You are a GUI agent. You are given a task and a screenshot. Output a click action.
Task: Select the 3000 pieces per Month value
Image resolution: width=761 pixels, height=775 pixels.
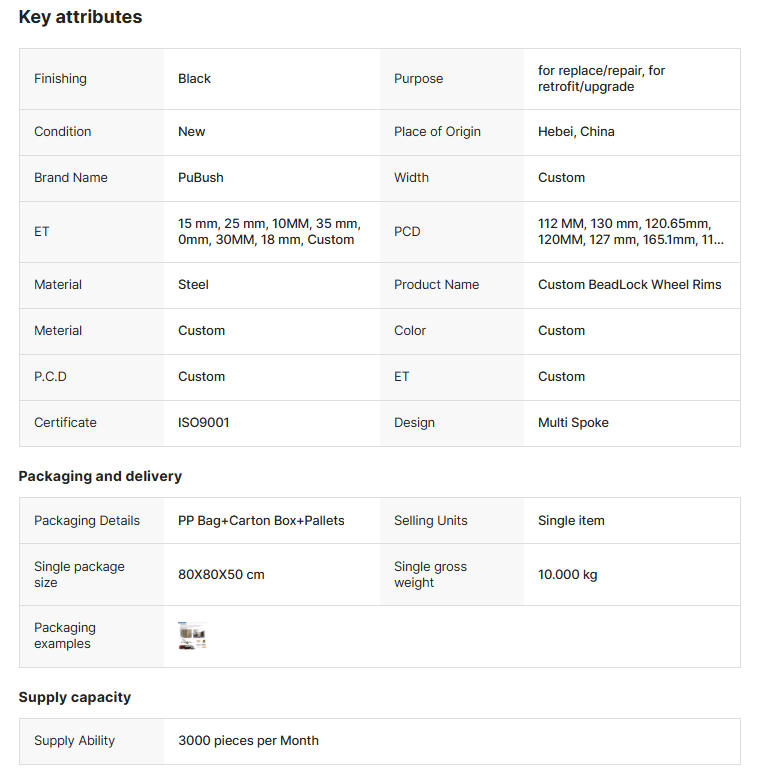click(248, 741)
